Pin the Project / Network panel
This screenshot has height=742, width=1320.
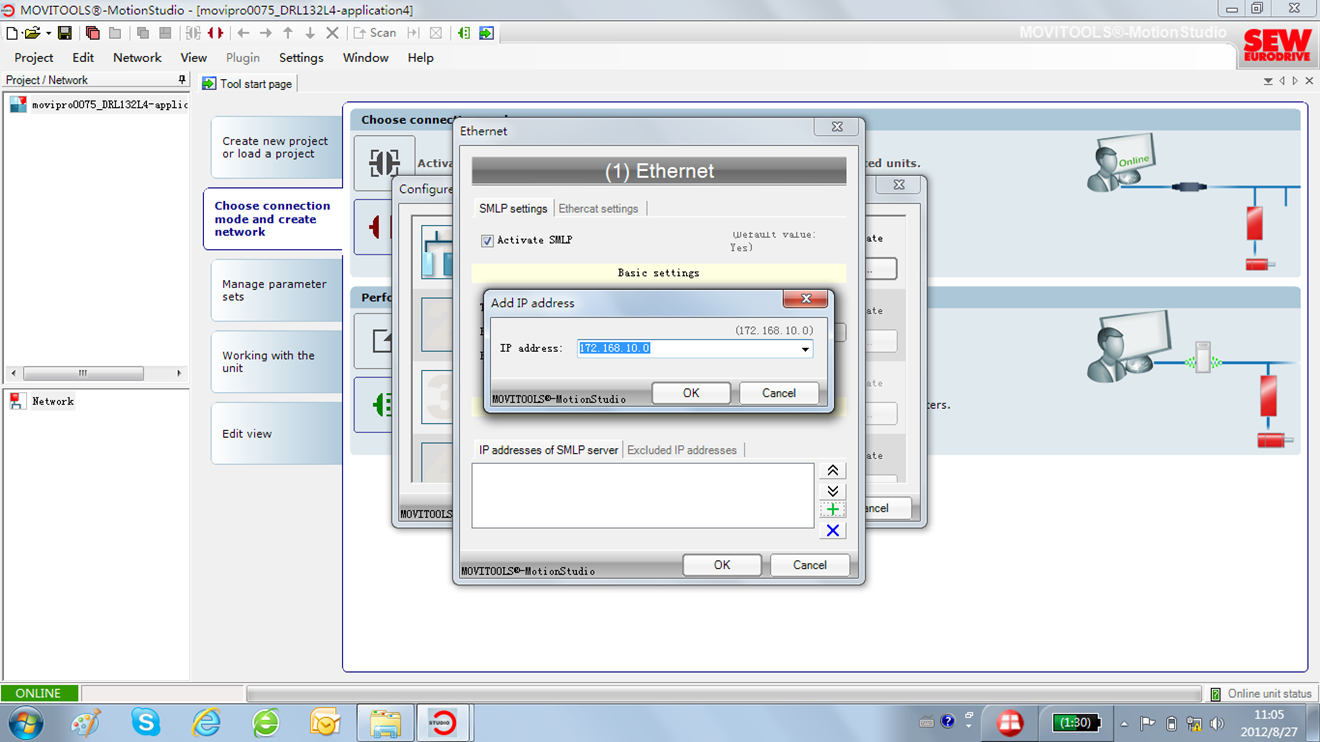coord(181,80)
